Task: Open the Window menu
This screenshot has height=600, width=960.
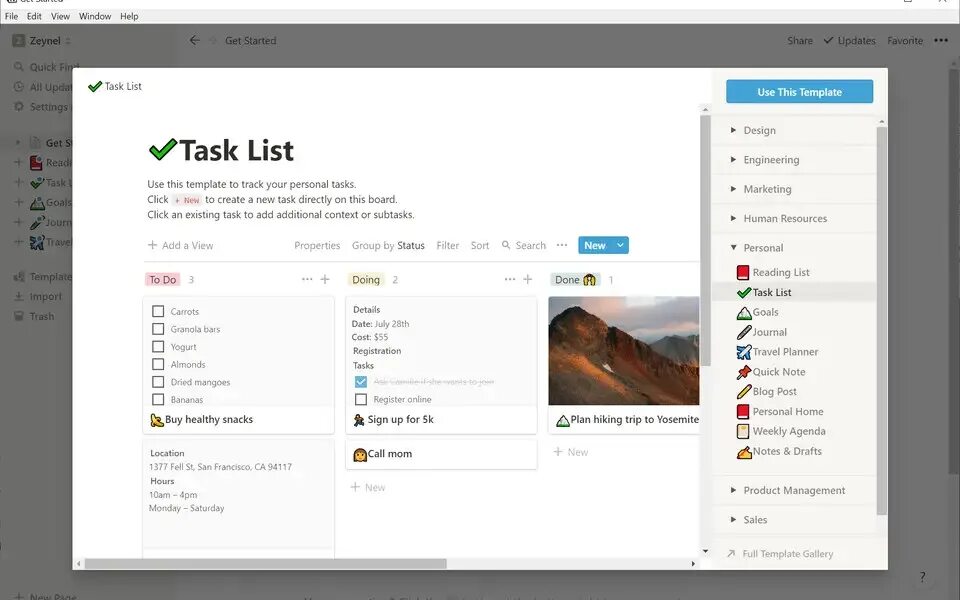Action: click(95, 16)
